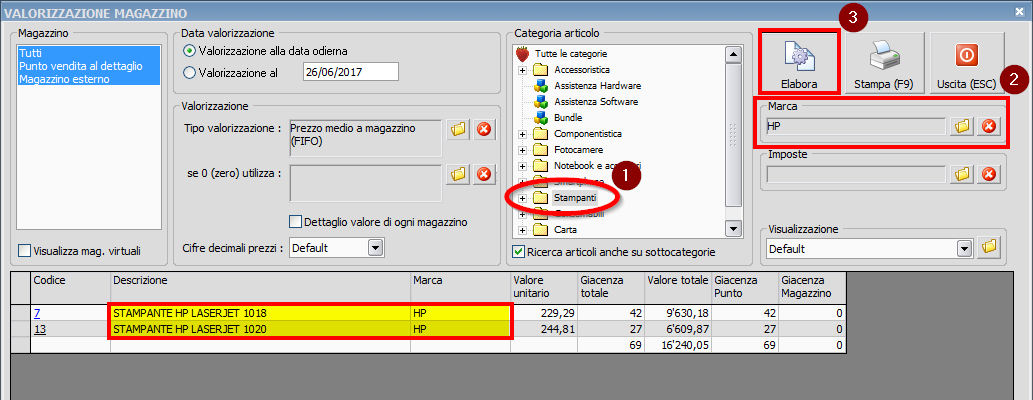
Task: Select 'Valorizzazione al' radio button
Action: (x=190, y=73)
